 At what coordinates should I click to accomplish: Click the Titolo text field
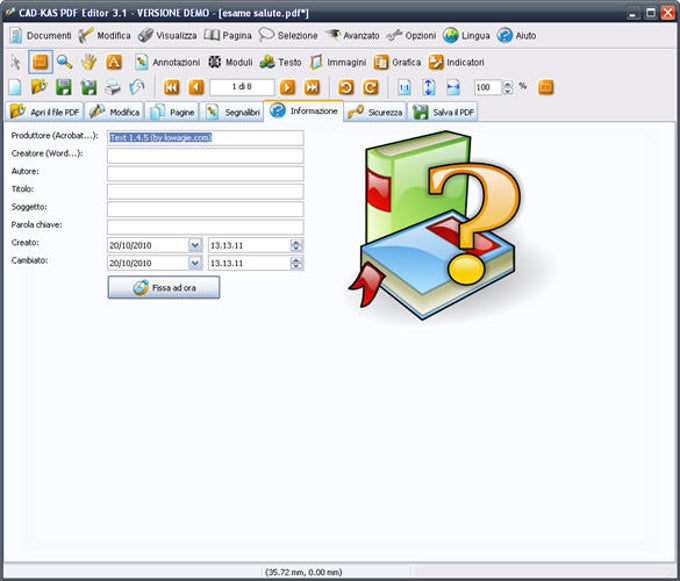pos(206,191)
